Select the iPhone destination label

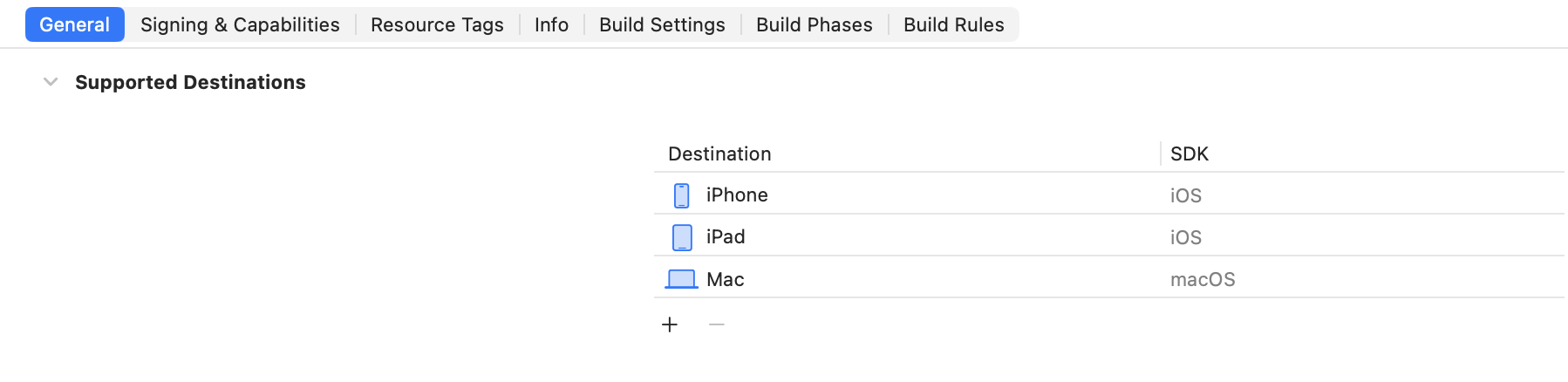pos(737,195)
